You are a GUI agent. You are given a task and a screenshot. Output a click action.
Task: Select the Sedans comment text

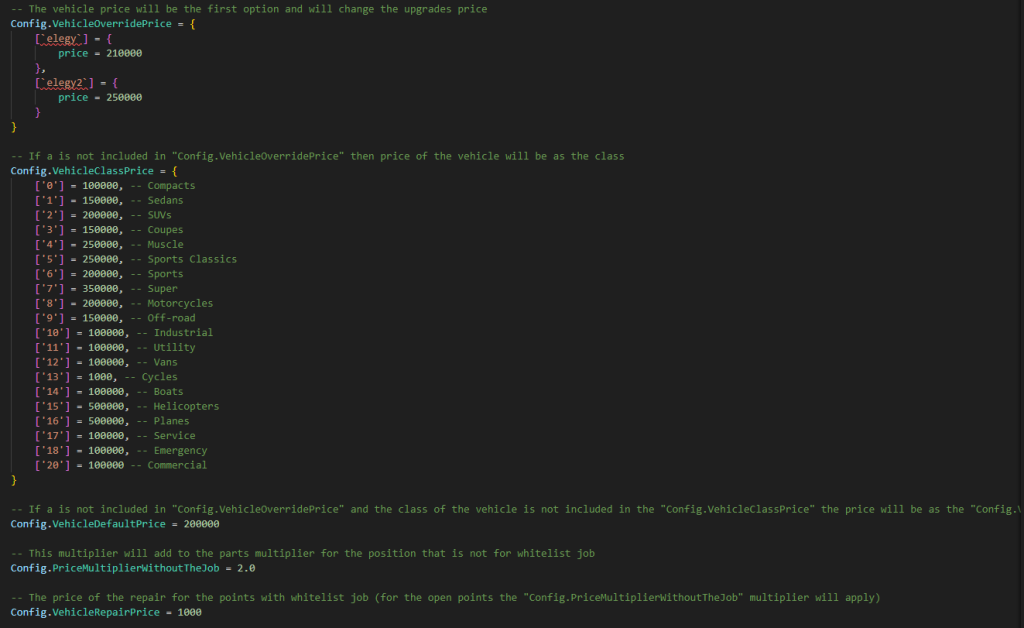(165, 201)
